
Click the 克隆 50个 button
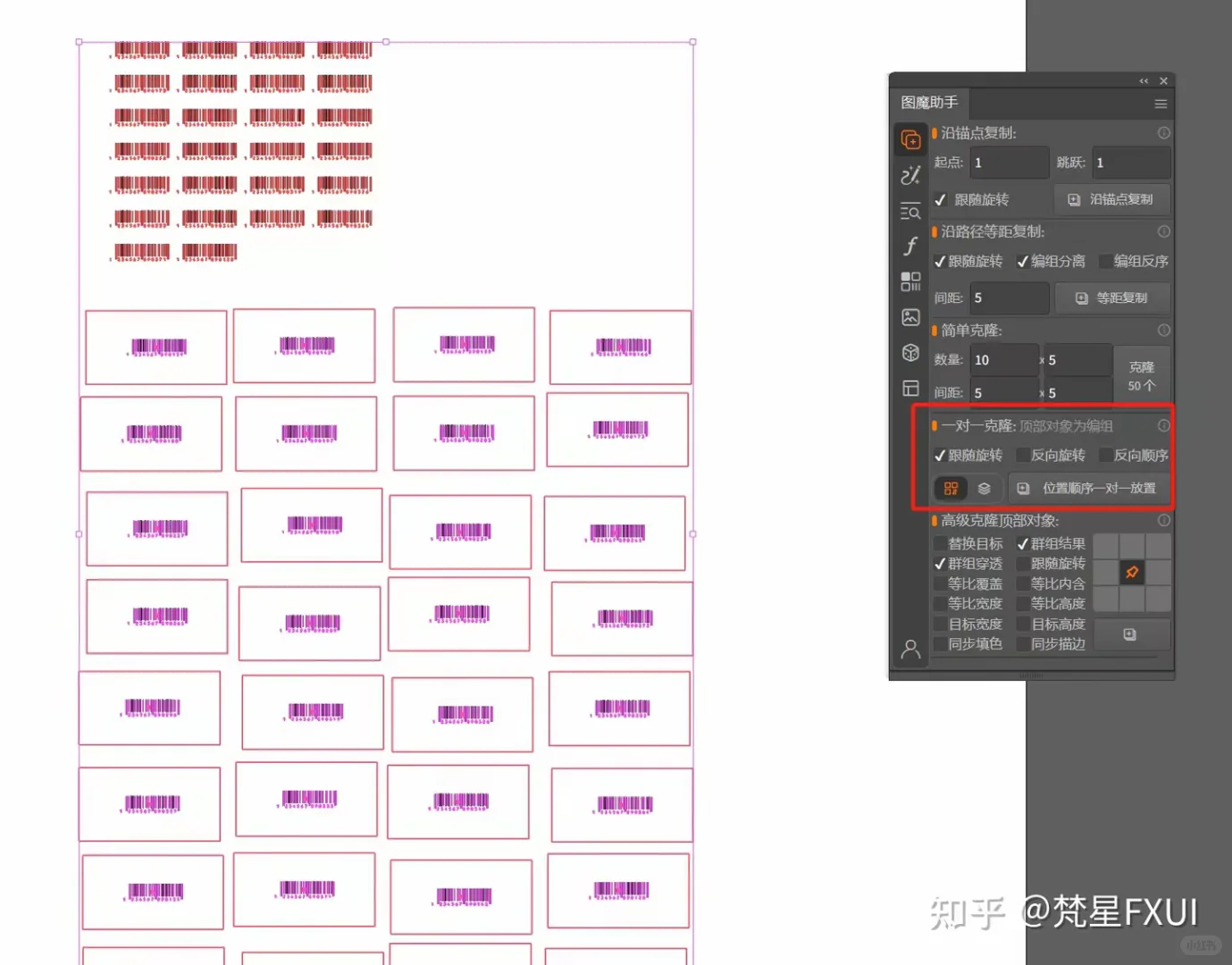(x=1142, y=376)
